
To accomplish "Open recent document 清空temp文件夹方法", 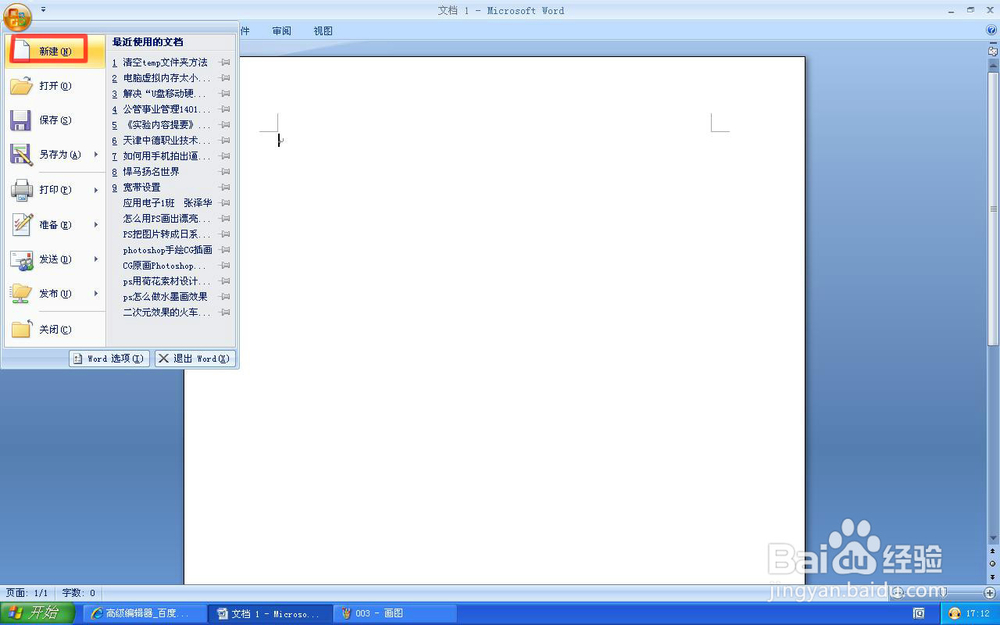I will click(165, 62).
